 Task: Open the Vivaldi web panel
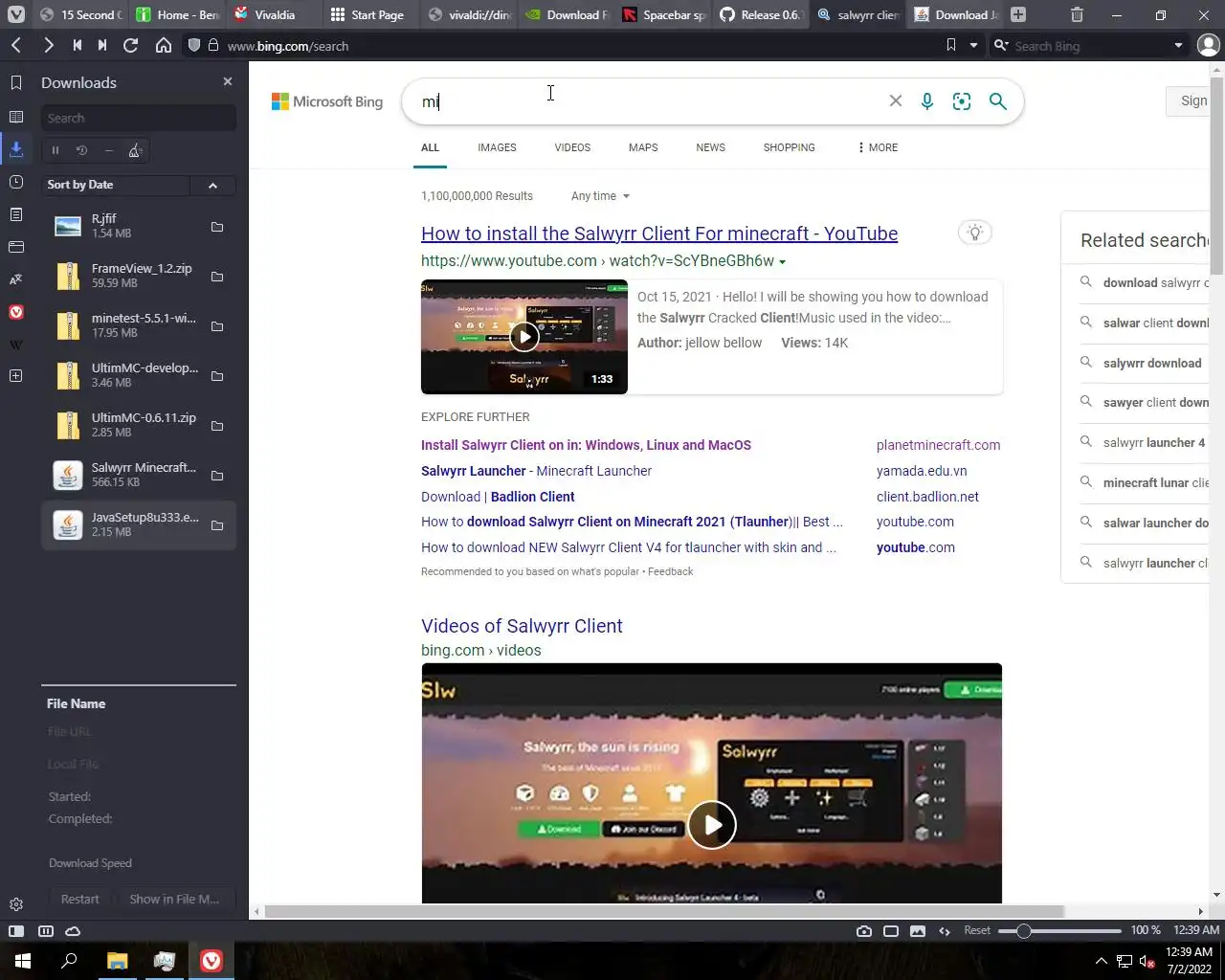click(16, 312)
